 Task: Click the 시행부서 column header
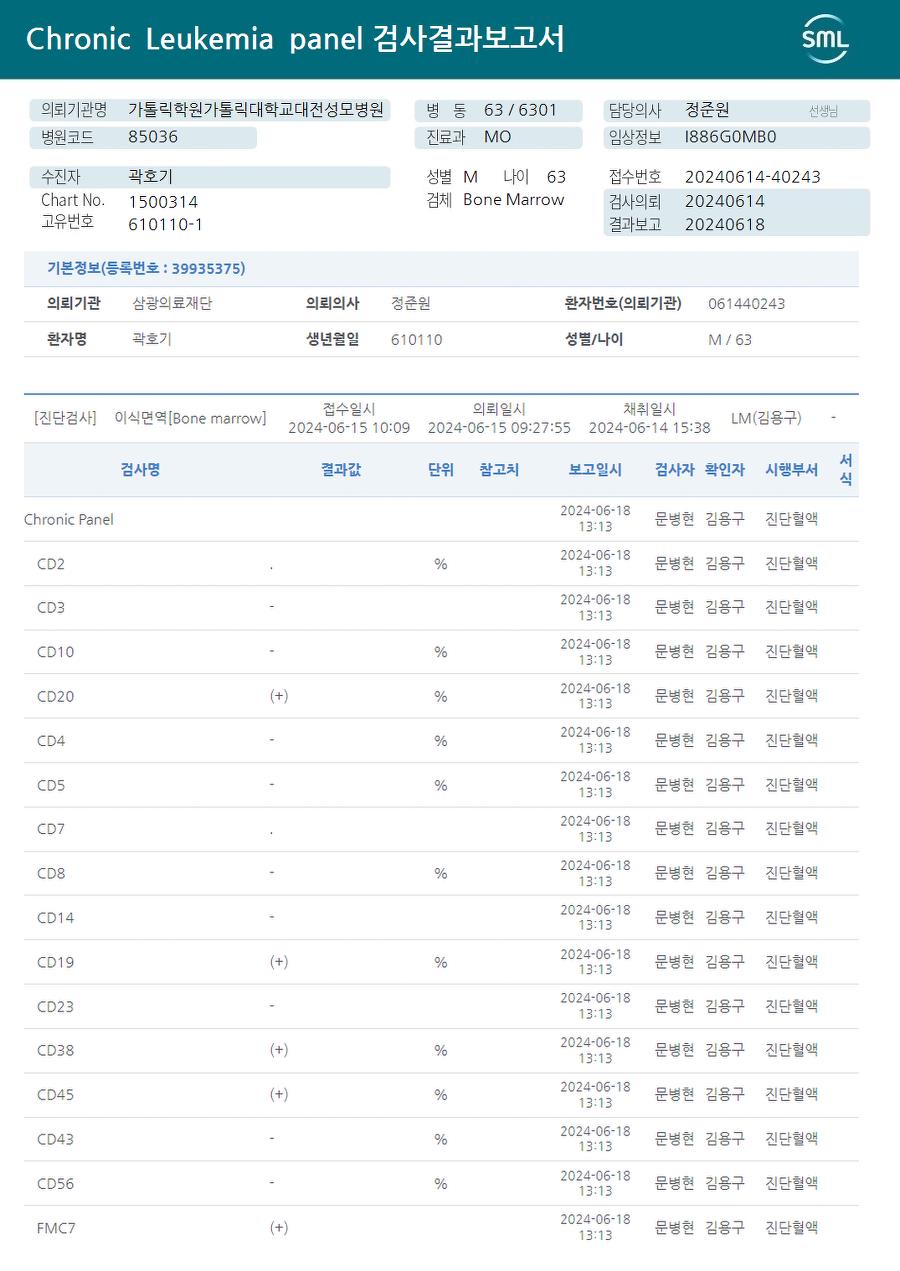pyautogui.click(x=791, y=469)
